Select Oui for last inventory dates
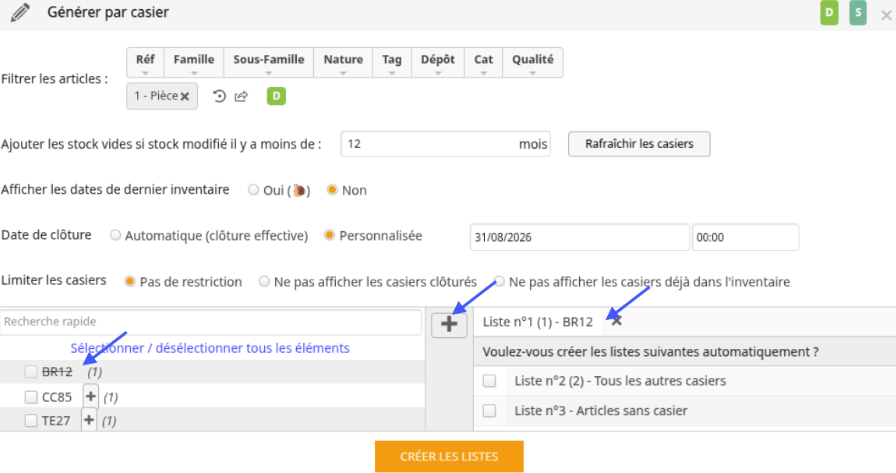896x473 pixels. (253, 190)
